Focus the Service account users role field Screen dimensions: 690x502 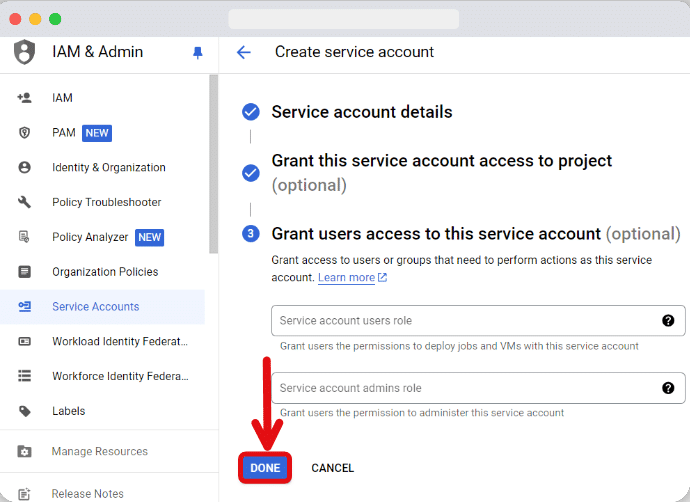[478, 320]
